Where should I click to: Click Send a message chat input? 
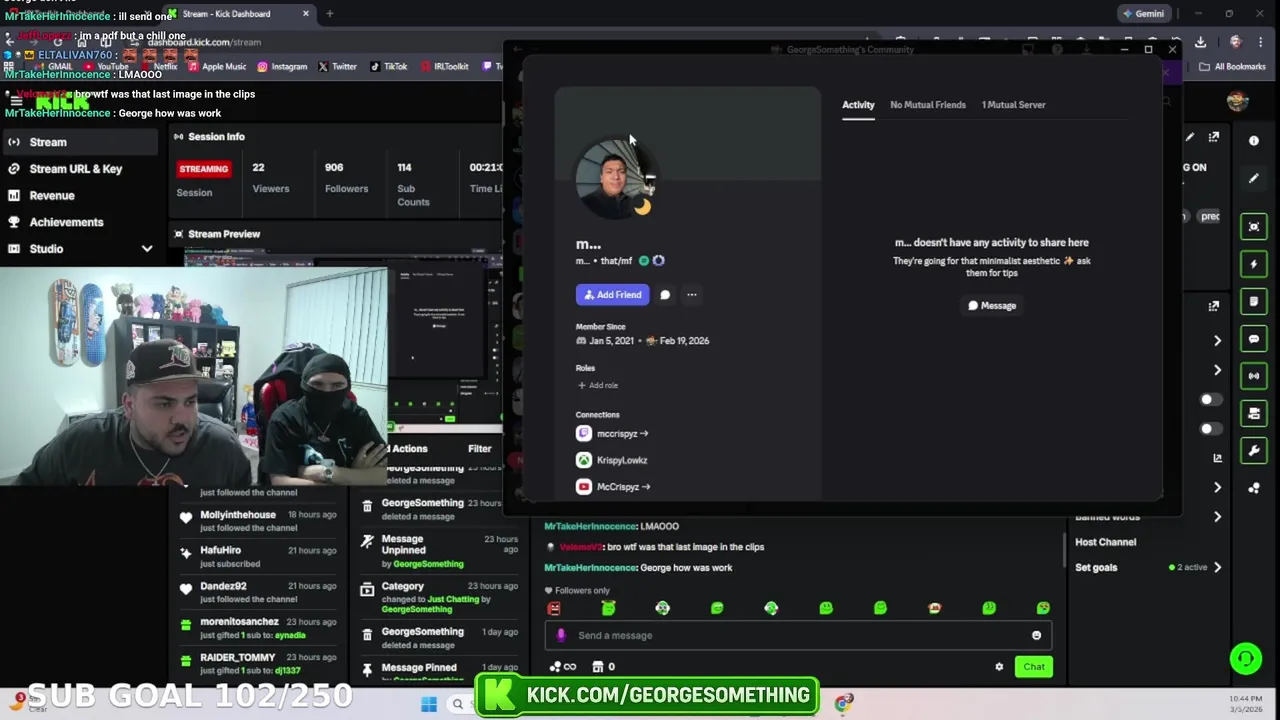pyautogui.click(x=798, y=636)
